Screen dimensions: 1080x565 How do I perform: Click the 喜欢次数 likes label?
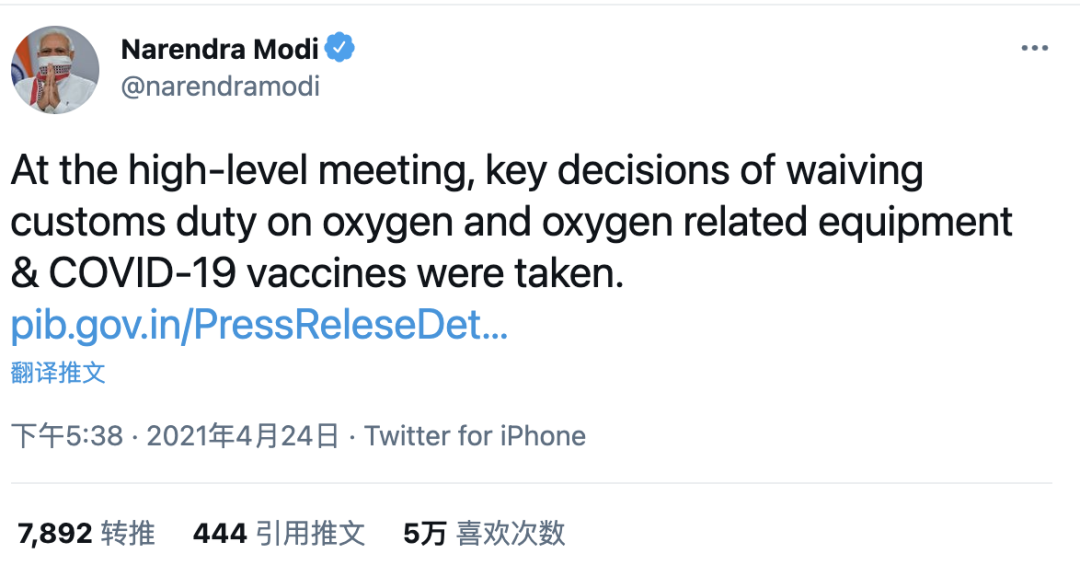pos(510,534)
